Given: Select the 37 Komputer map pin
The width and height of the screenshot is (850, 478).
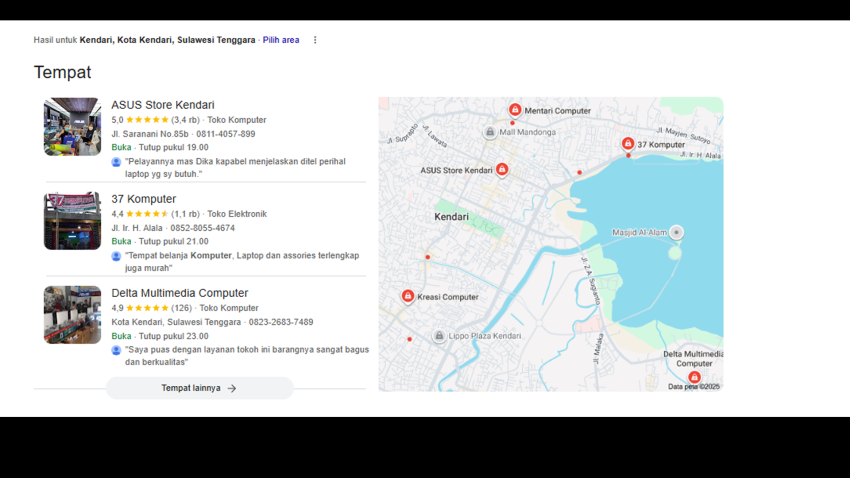Looking at the screenshot, I should pos(628,144).
